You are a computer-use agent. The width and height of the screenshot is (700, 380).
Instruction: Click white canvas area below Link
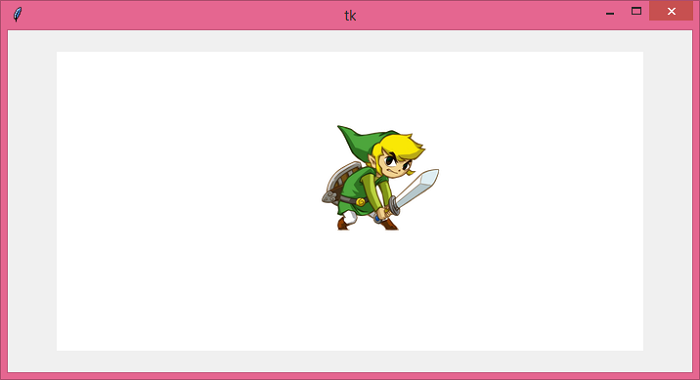(x=379, y=290)
